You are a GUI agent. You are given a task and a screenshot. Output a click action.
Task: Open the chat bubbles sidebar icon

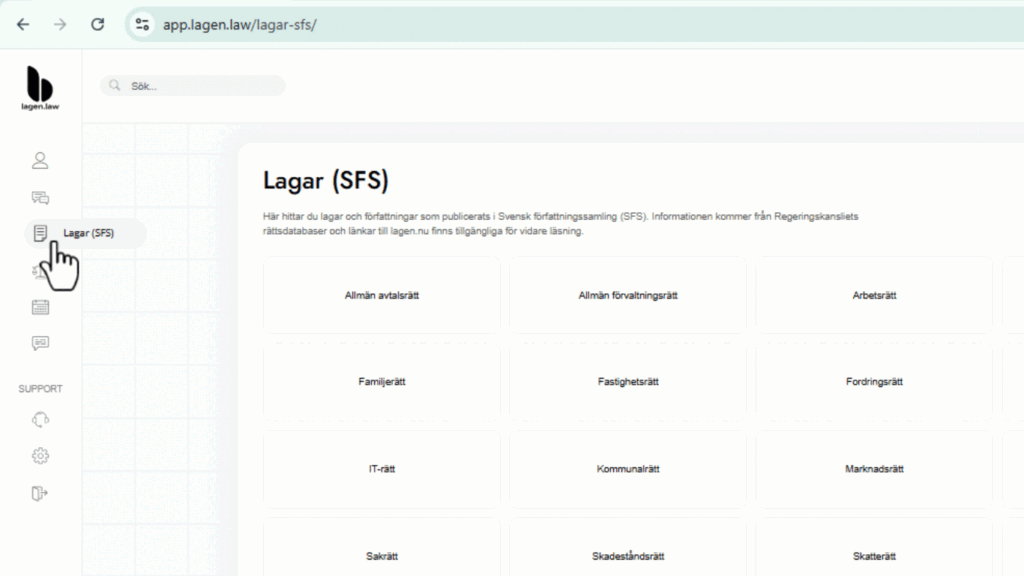[40, 197]
